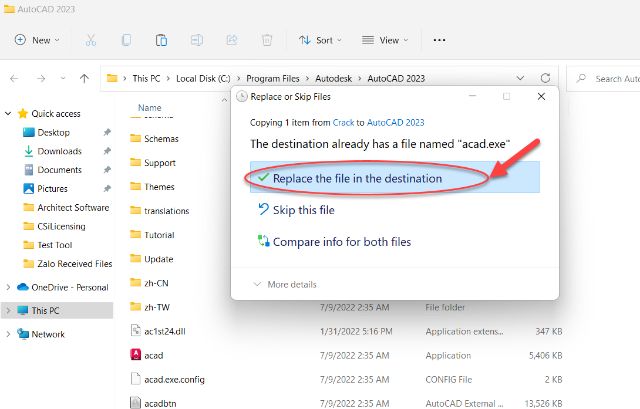Image resolution: width=640 pixels, height=409 pixels.
Task: Expand address bar history chevron
Action: pos(520,78)
